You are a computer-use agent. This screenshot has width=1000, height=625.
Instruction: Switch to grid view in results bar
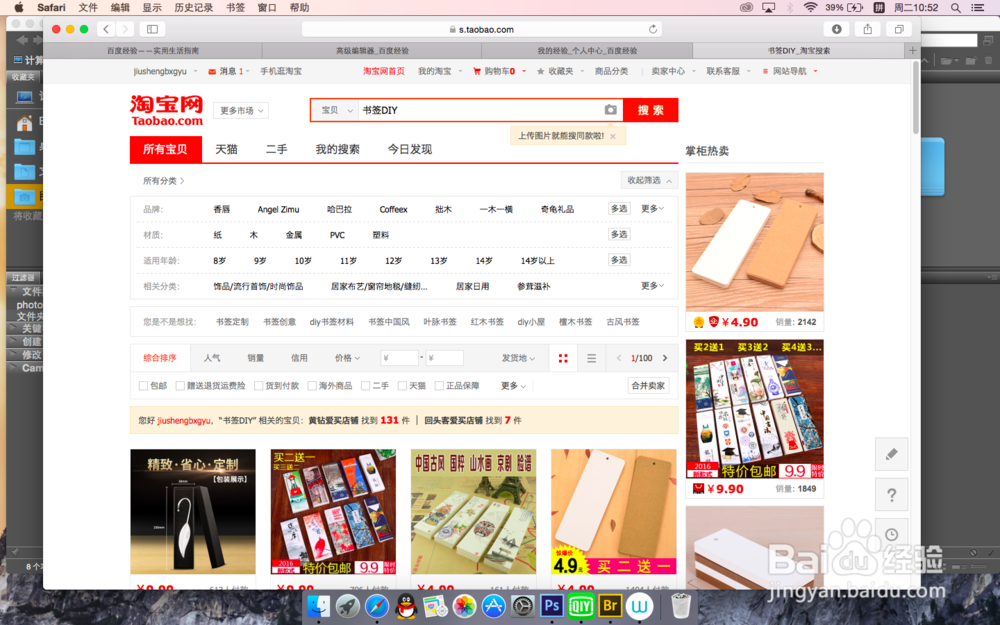[x=562, y=357]
